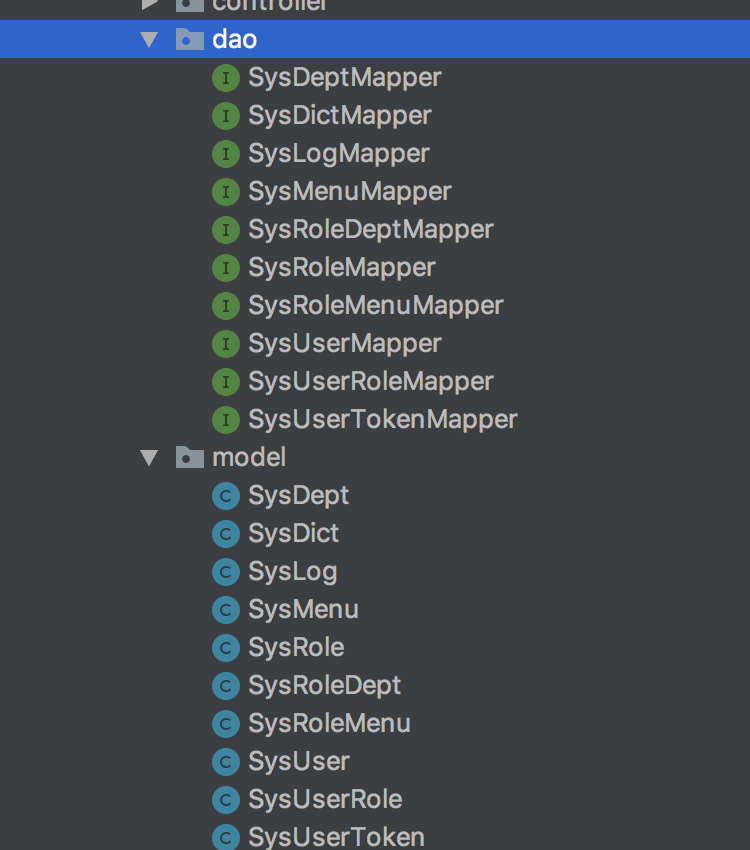Select SysUserRoleMapper in the tree
750x850 pixels.
point(371,382)
